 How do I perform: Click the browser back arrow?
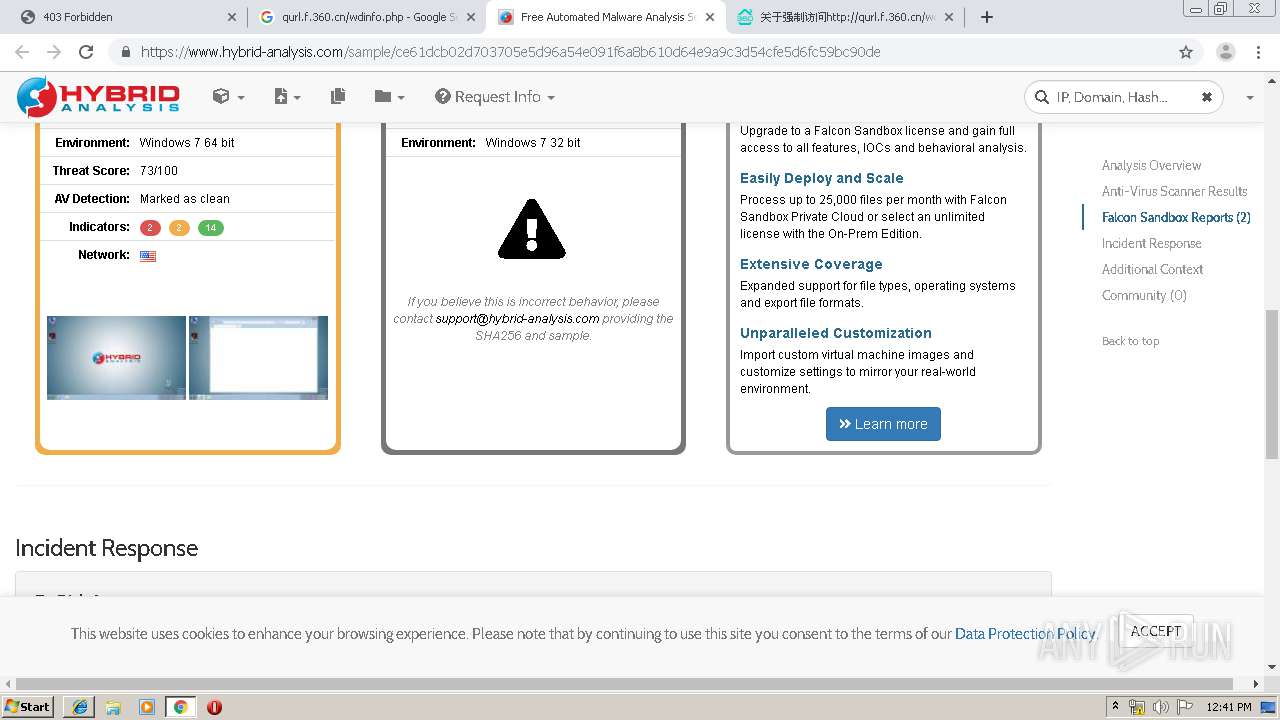tap(22, 52)
